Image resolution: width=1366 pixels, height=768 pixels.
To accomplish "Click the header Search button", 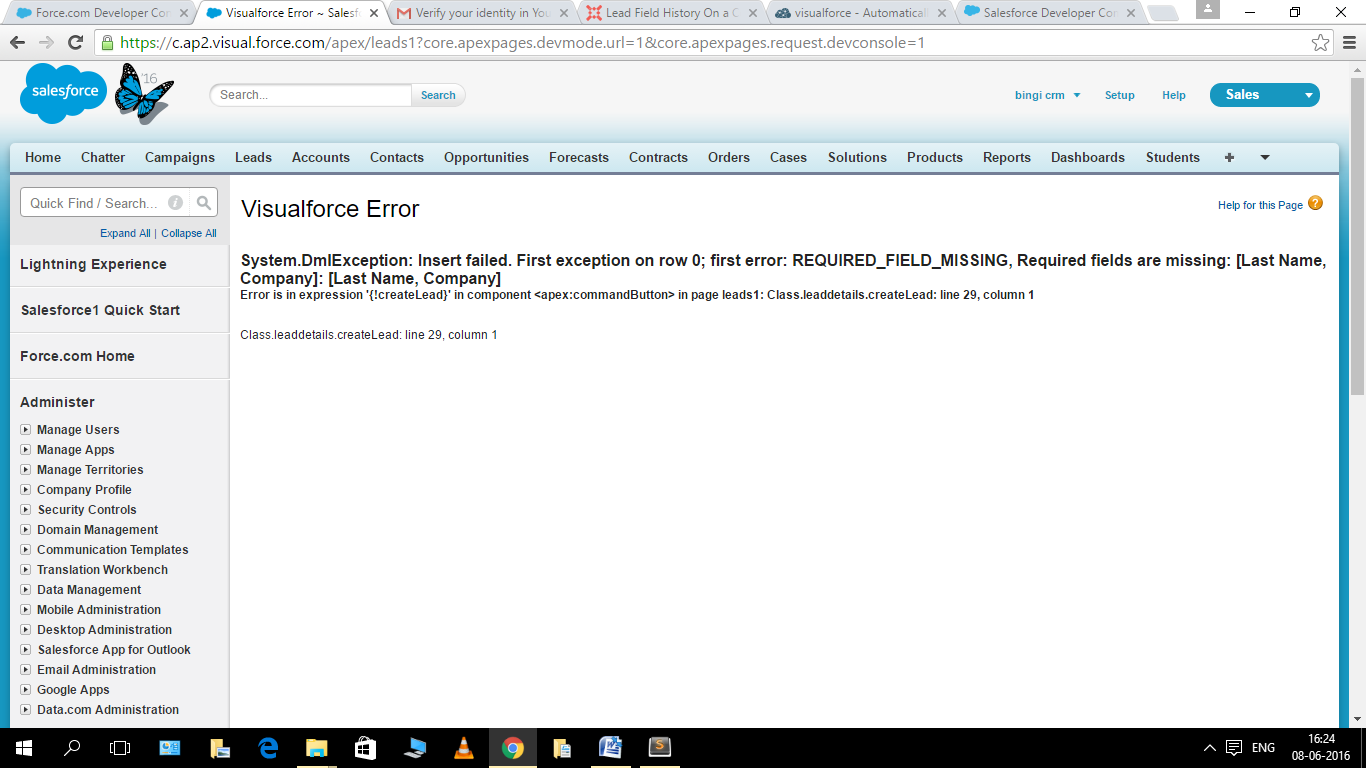I will pos(438,95).
